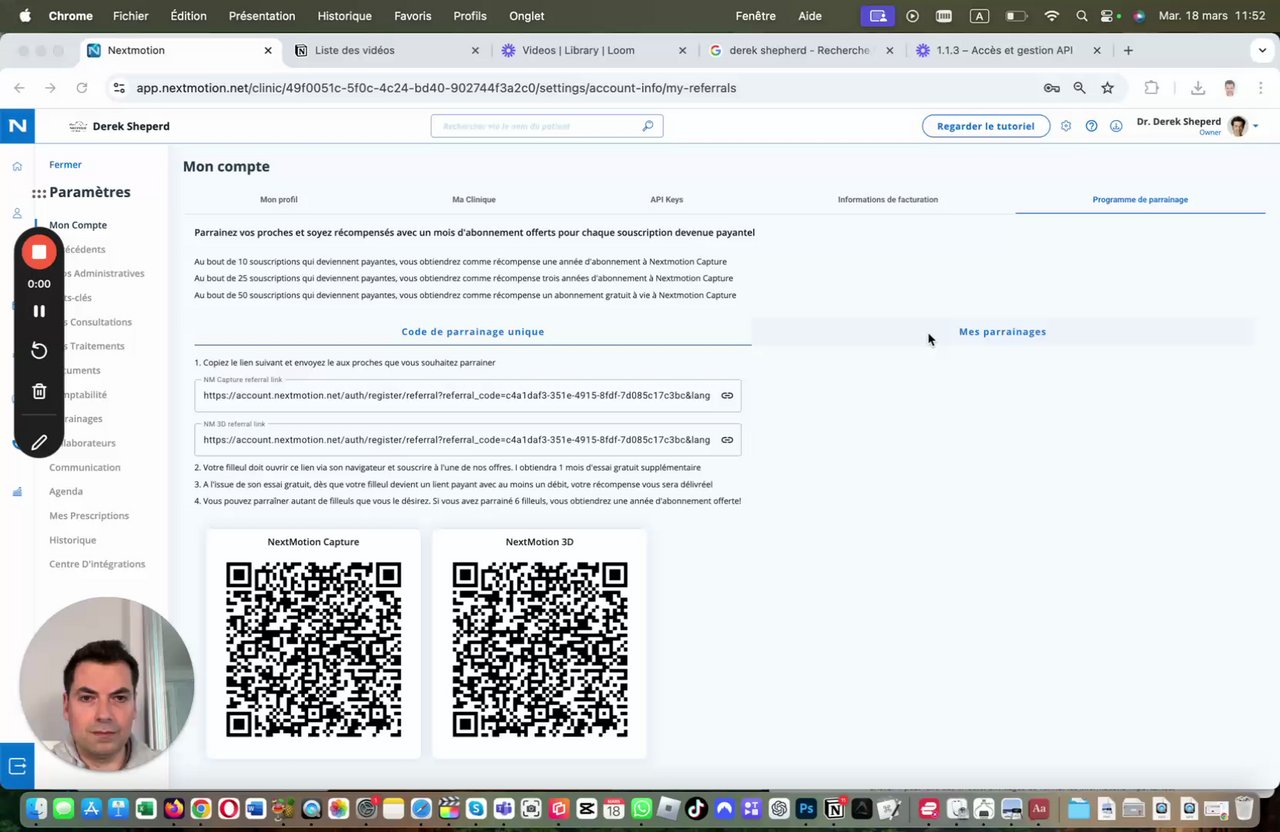Switch to Liste des vidéos browser tab

(389, 50)
